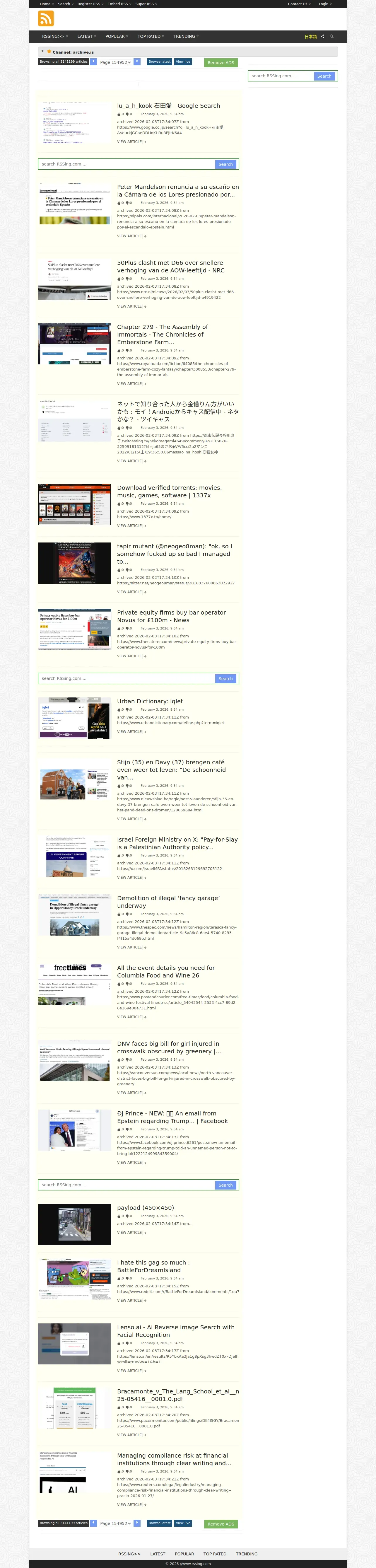Image resolution: width=376 pixels, height=1568 pixels.
Task: Thumbs down the 50Plus clasht met D66 article
Action: click(x=127, y=279)
